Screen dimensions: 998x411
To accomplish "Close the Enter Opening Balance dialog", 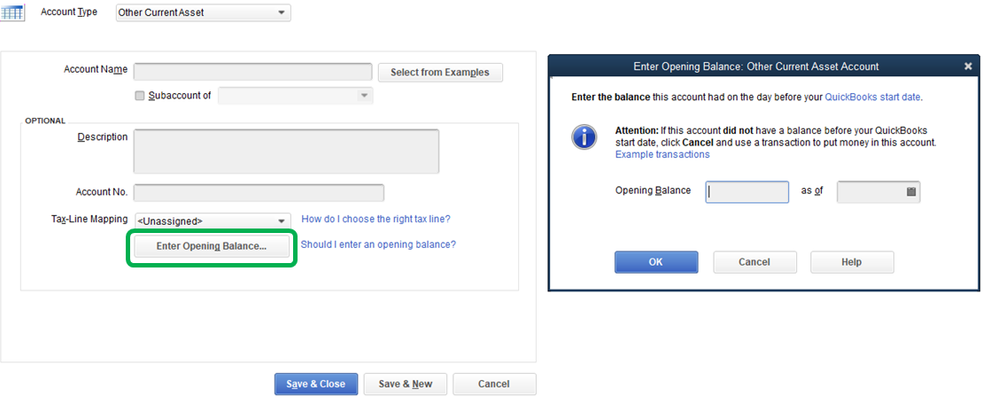I will click(x=967, y=66).
